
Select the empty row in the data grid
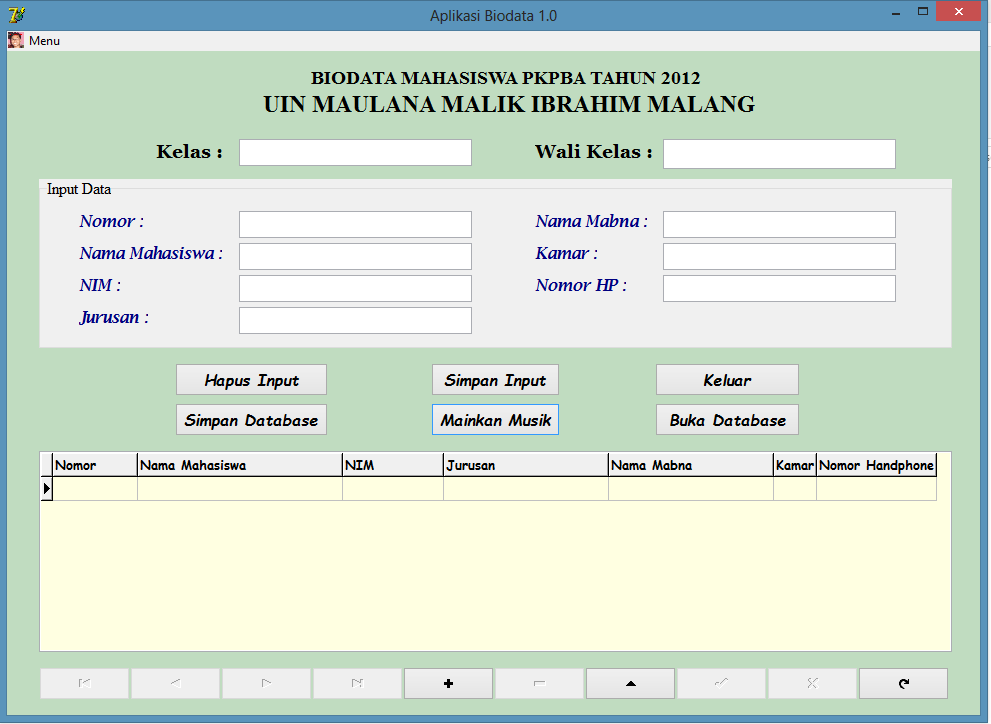(x=400, y=487)
